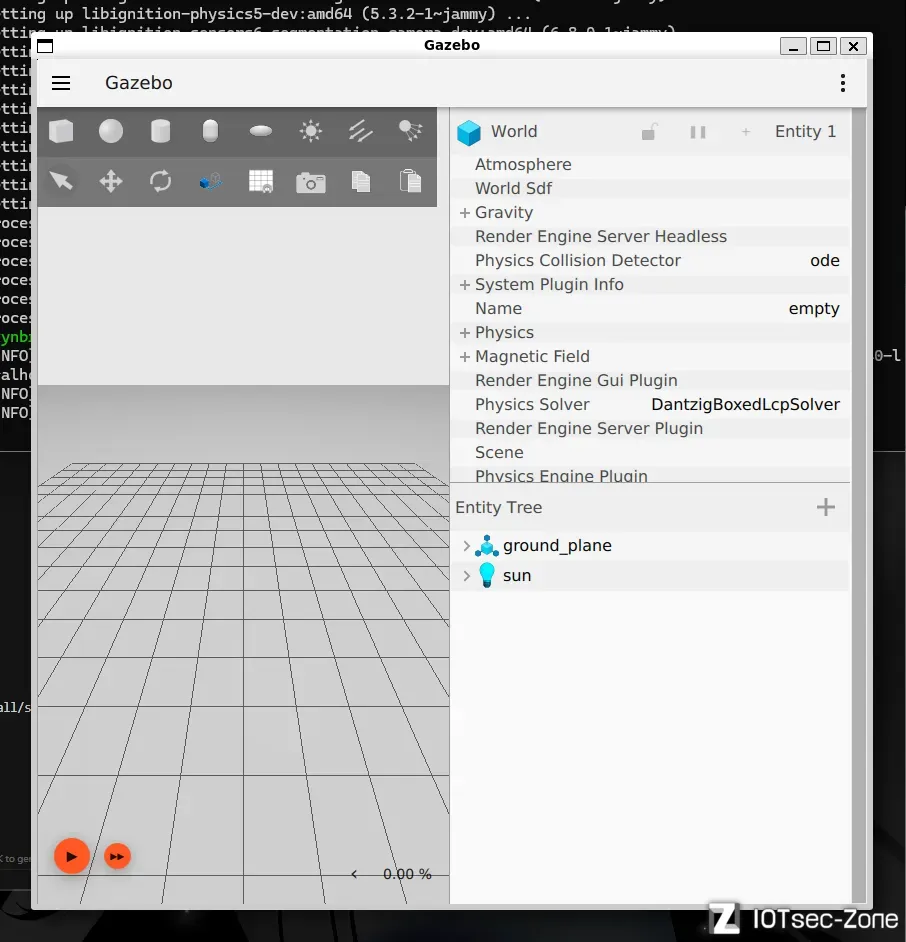The height and width of the screenshot is (942, 906).
Task: Expand the stats arrow near 0.00 %
Action: pyautogui.click(x=354, y=874)
